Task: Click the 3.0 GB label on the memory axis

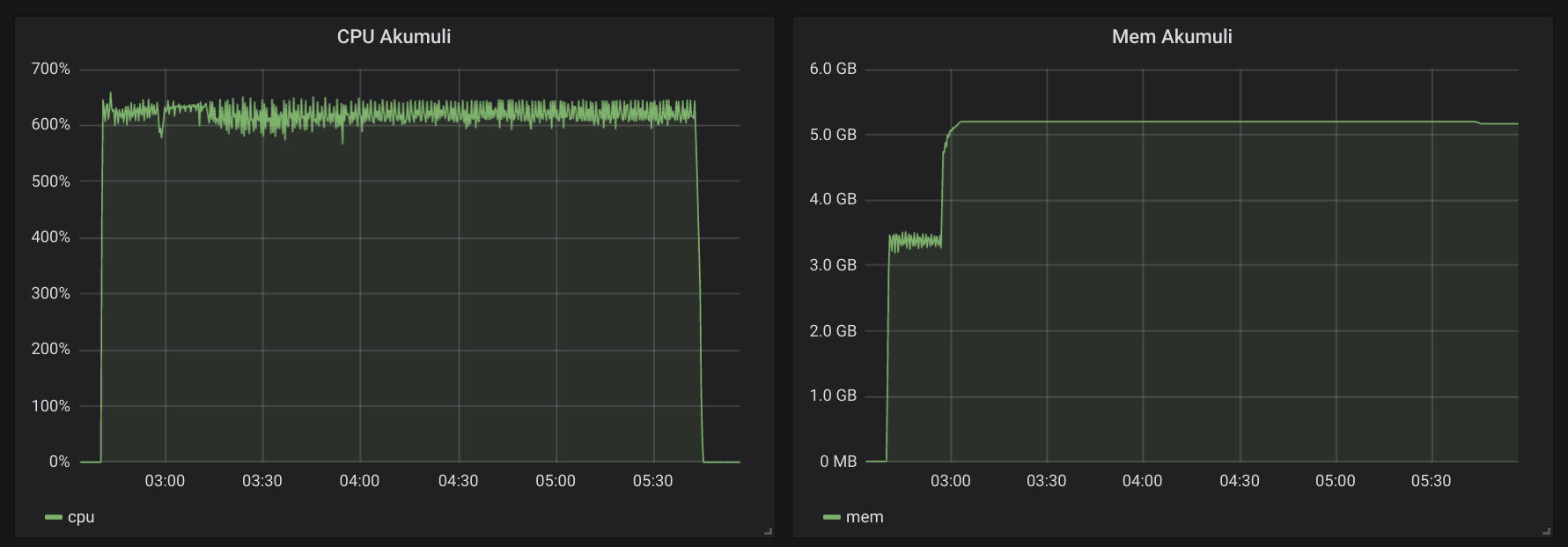Action: pyautogui.click(x=833, y=264)
